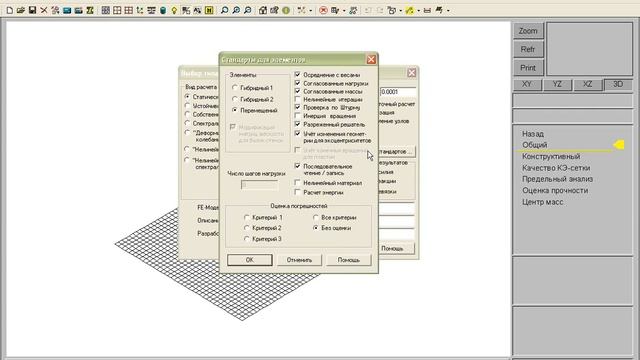
Task: Click the first 3x3 grid toolbar icon
Action: pyautogui.click(x=106, y=10)
